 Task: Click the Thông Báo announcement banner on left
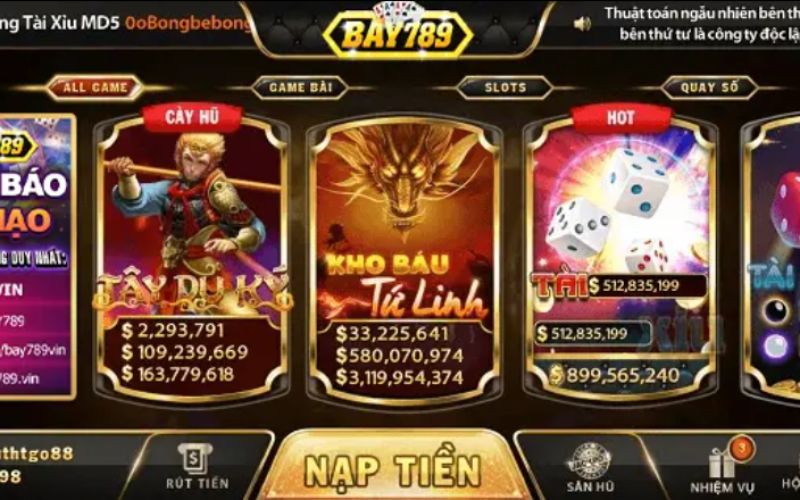(x=37, y=256)
